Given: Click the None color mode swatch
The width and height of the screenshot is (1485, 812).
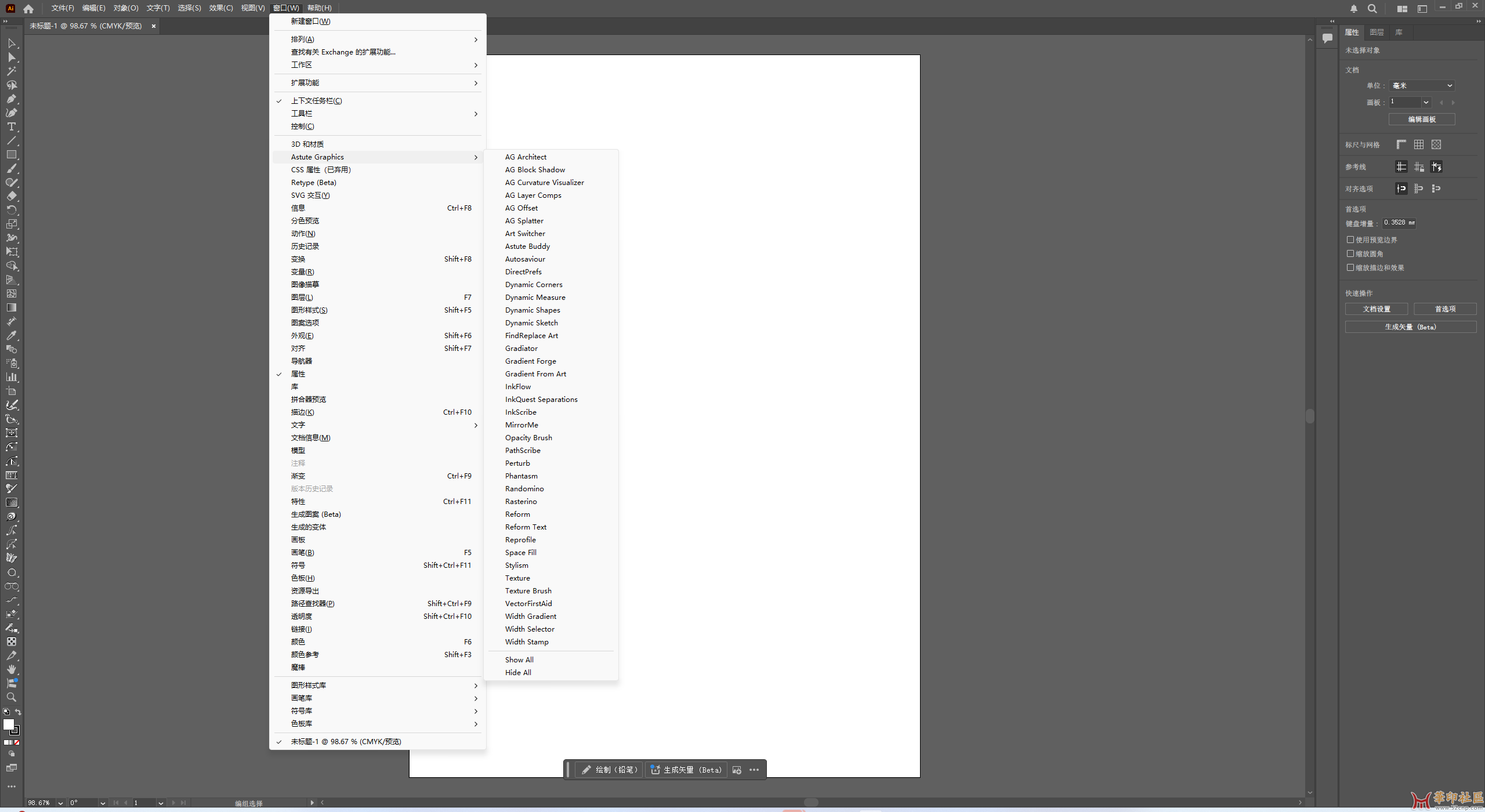Looking at the screenshot, I should (x=17, y=743).
